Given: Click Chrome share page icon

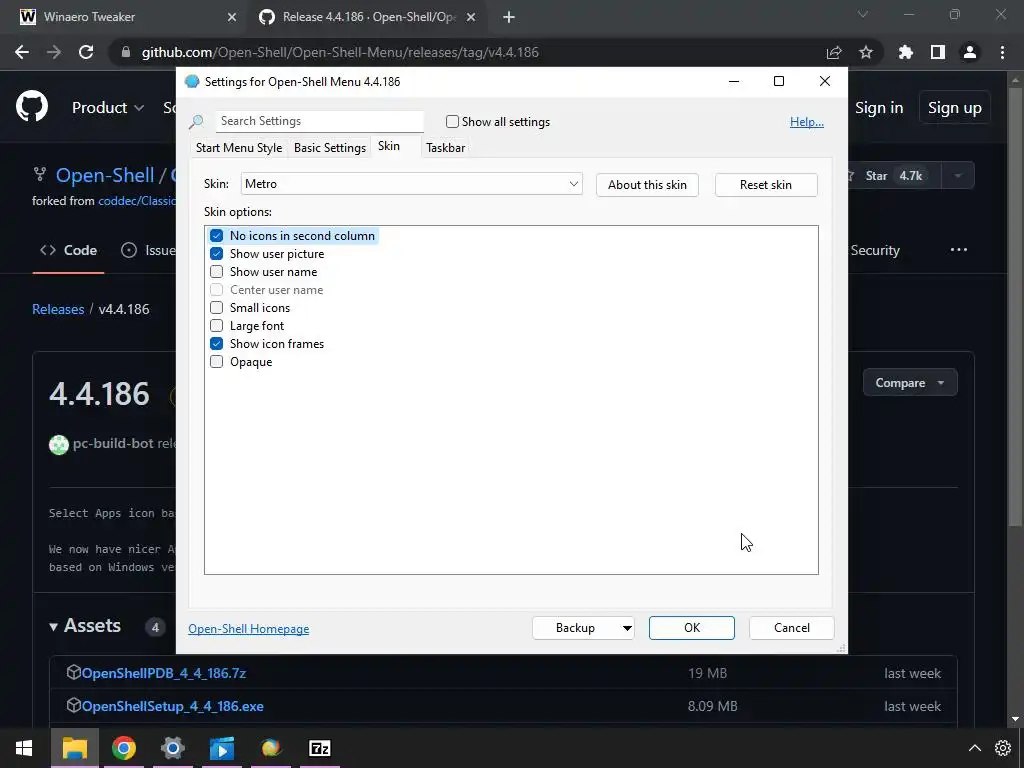Looking at the screenshot, I should coord(834,52).
